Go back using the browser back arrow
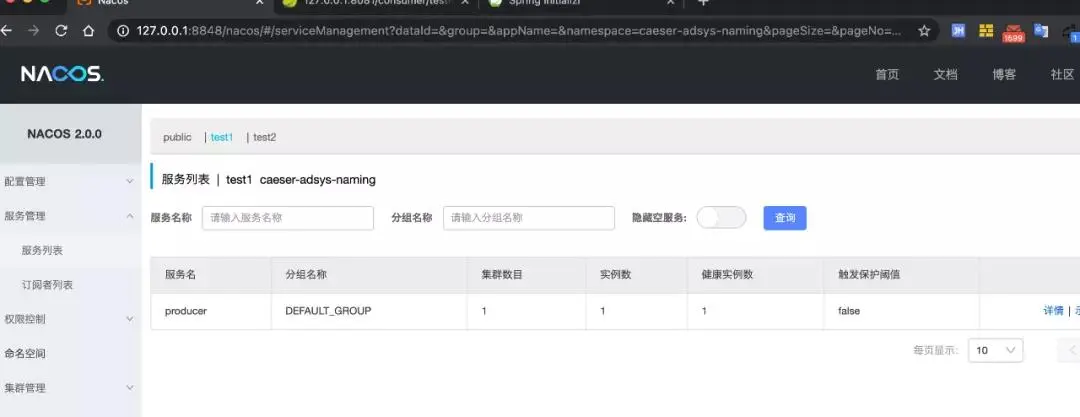Image resolution: width=1080 pixels, height=417 pixels. (7, 31)
